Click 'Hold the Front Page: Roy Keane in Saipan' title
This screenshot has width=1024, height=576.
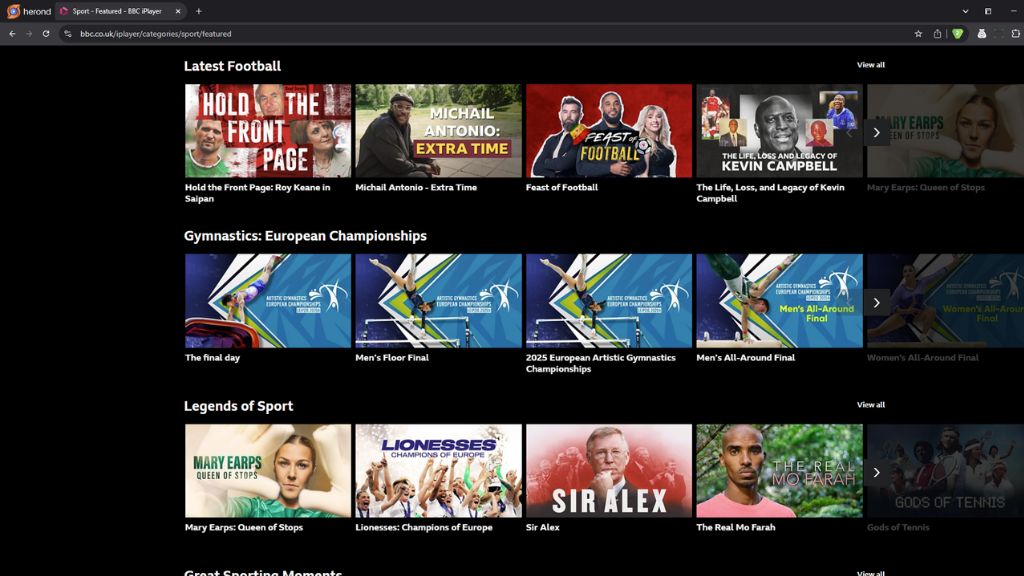point(257,193)
